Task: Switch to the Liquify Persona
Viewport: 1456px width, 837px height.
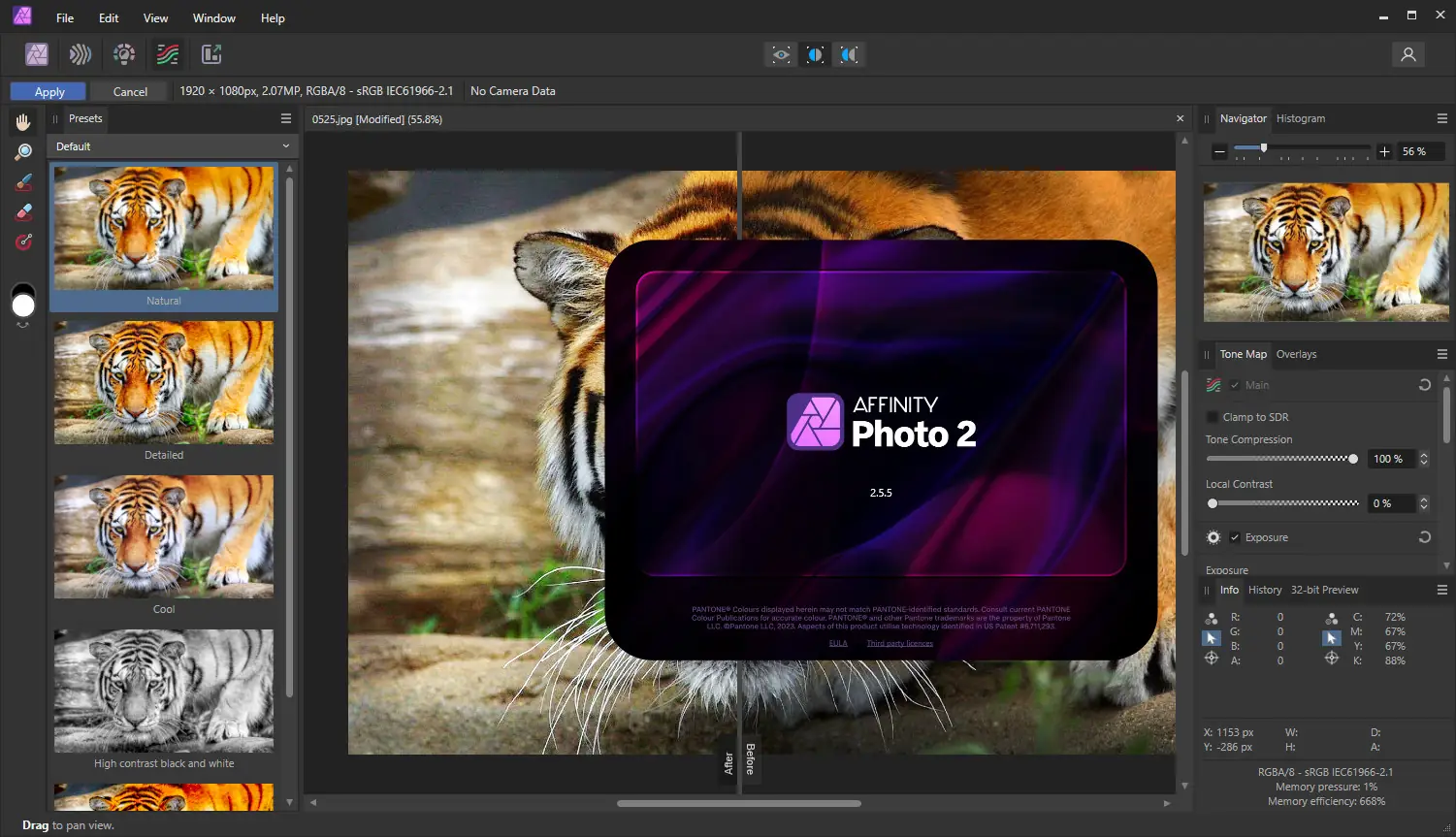Action: (x=81, y=54)
